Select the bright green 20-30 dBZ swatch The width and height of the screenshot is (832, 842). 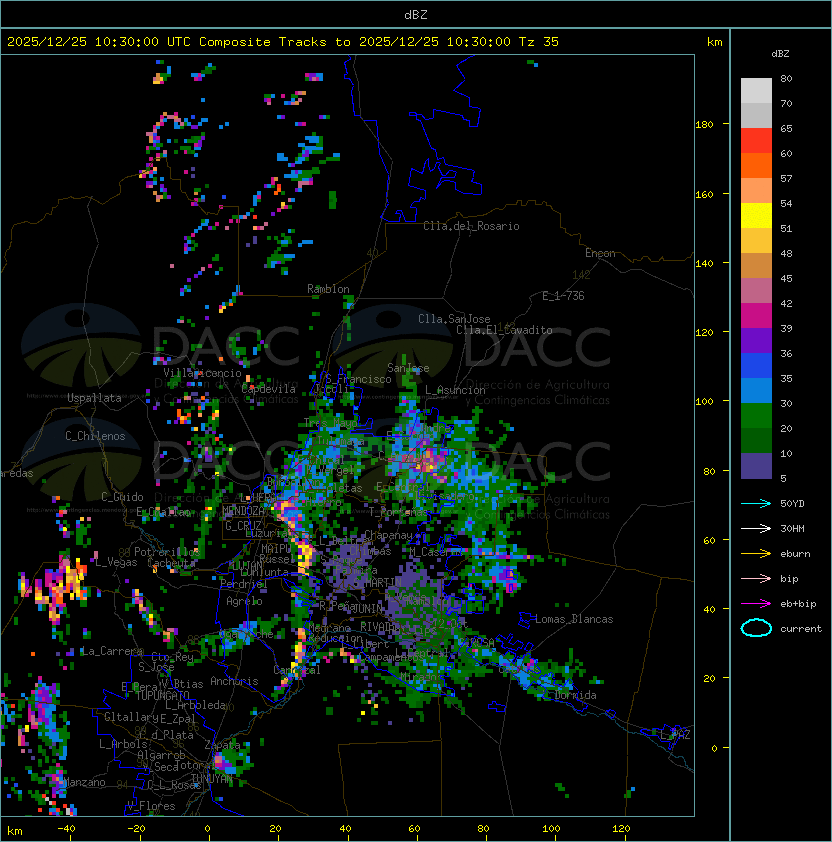point(756,416)
